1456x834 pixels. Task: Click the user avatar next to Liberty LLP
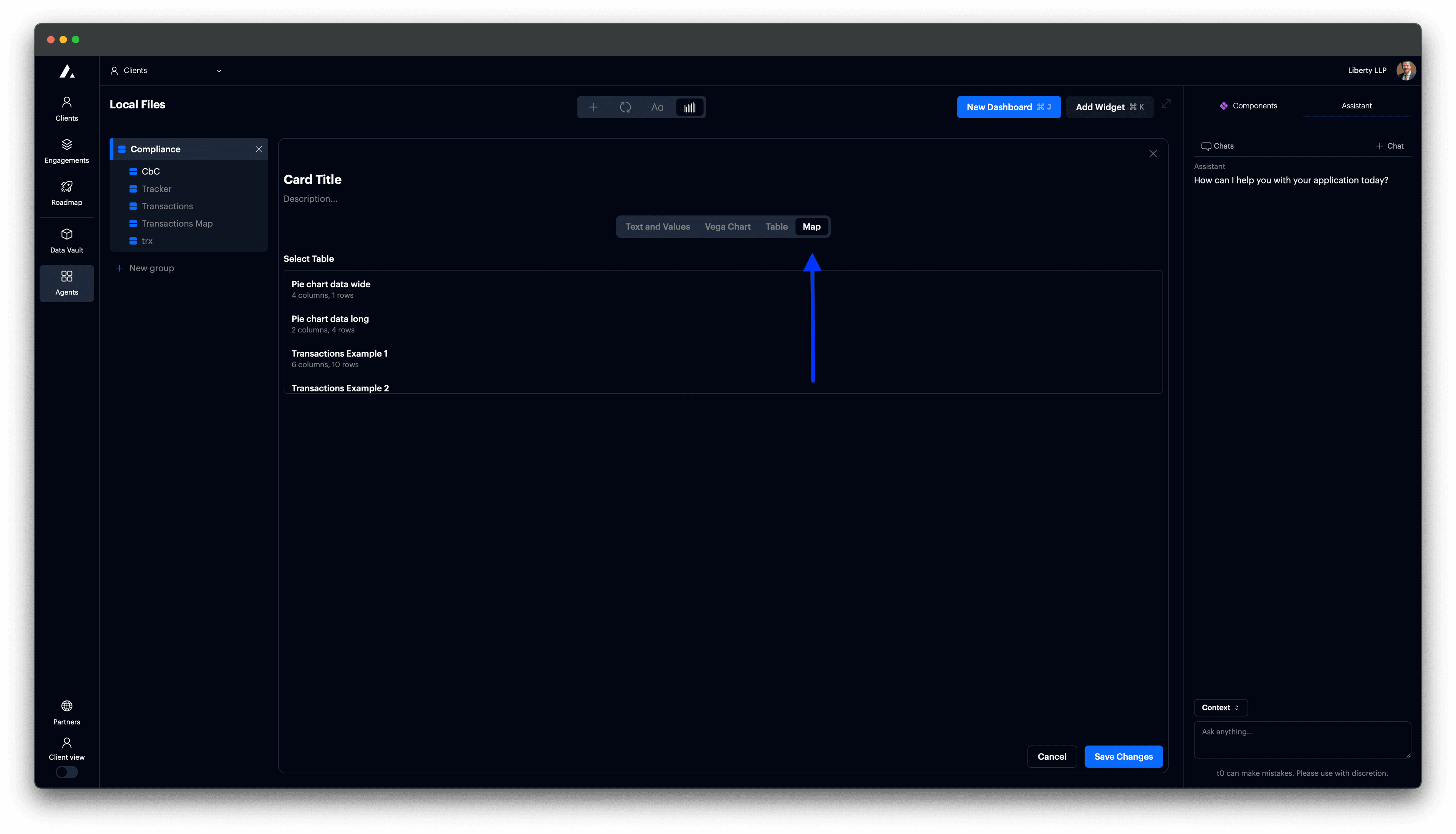pyautogui.click(x=1407, y=70)
